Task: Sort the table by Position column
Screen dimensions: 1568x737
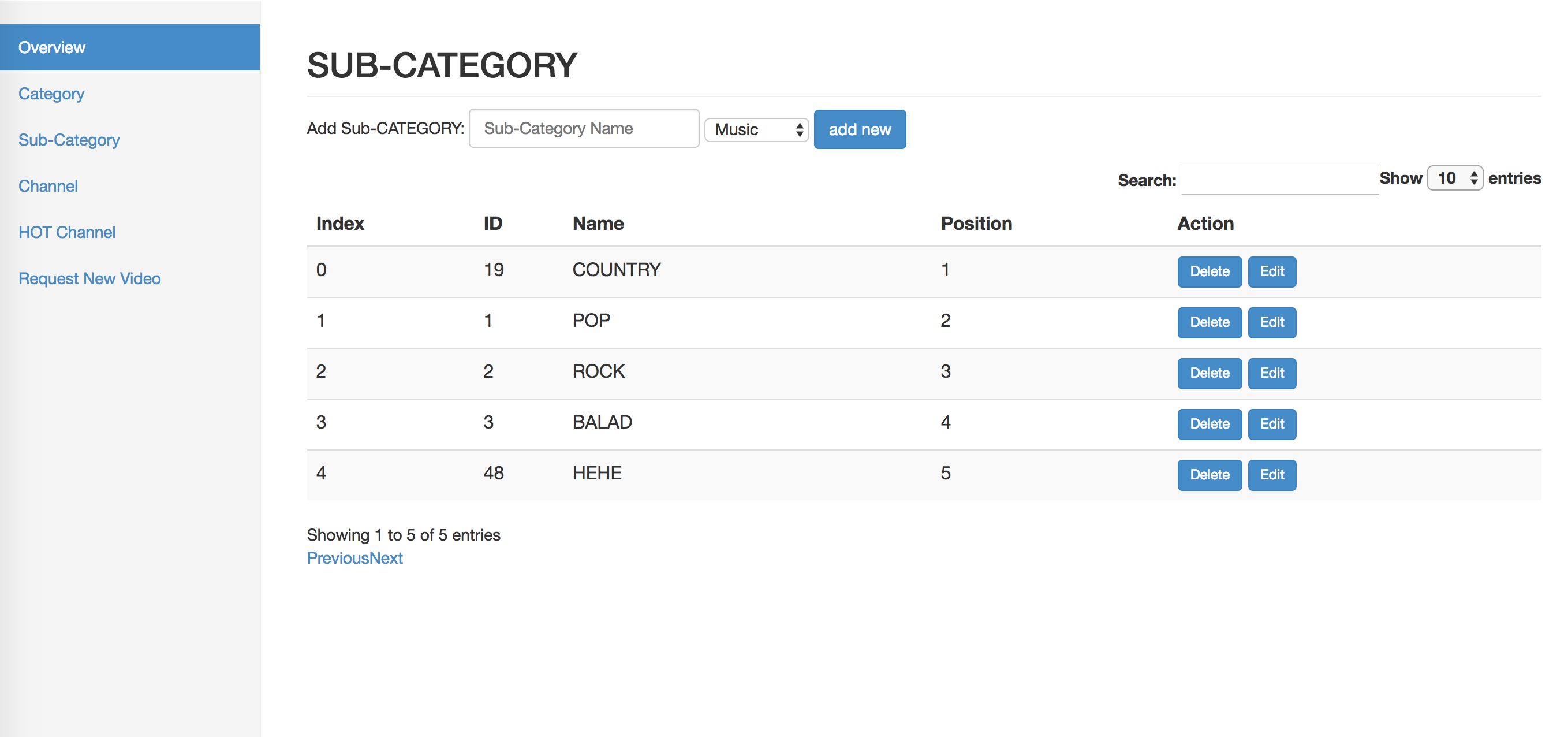Action: click(x=976, y=224)
